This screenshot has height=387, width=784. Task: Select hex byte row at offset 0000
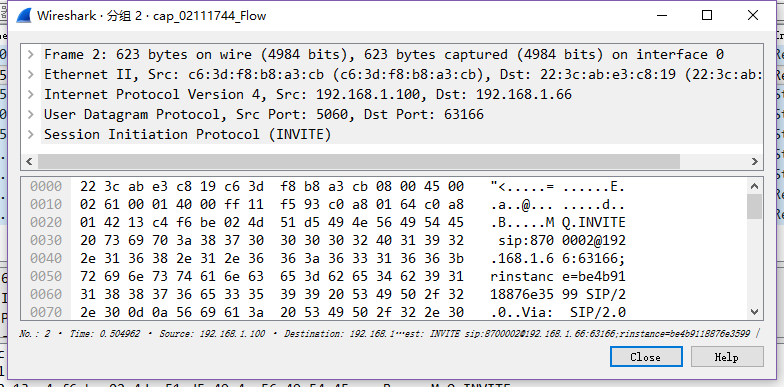(x=328, y=186)
